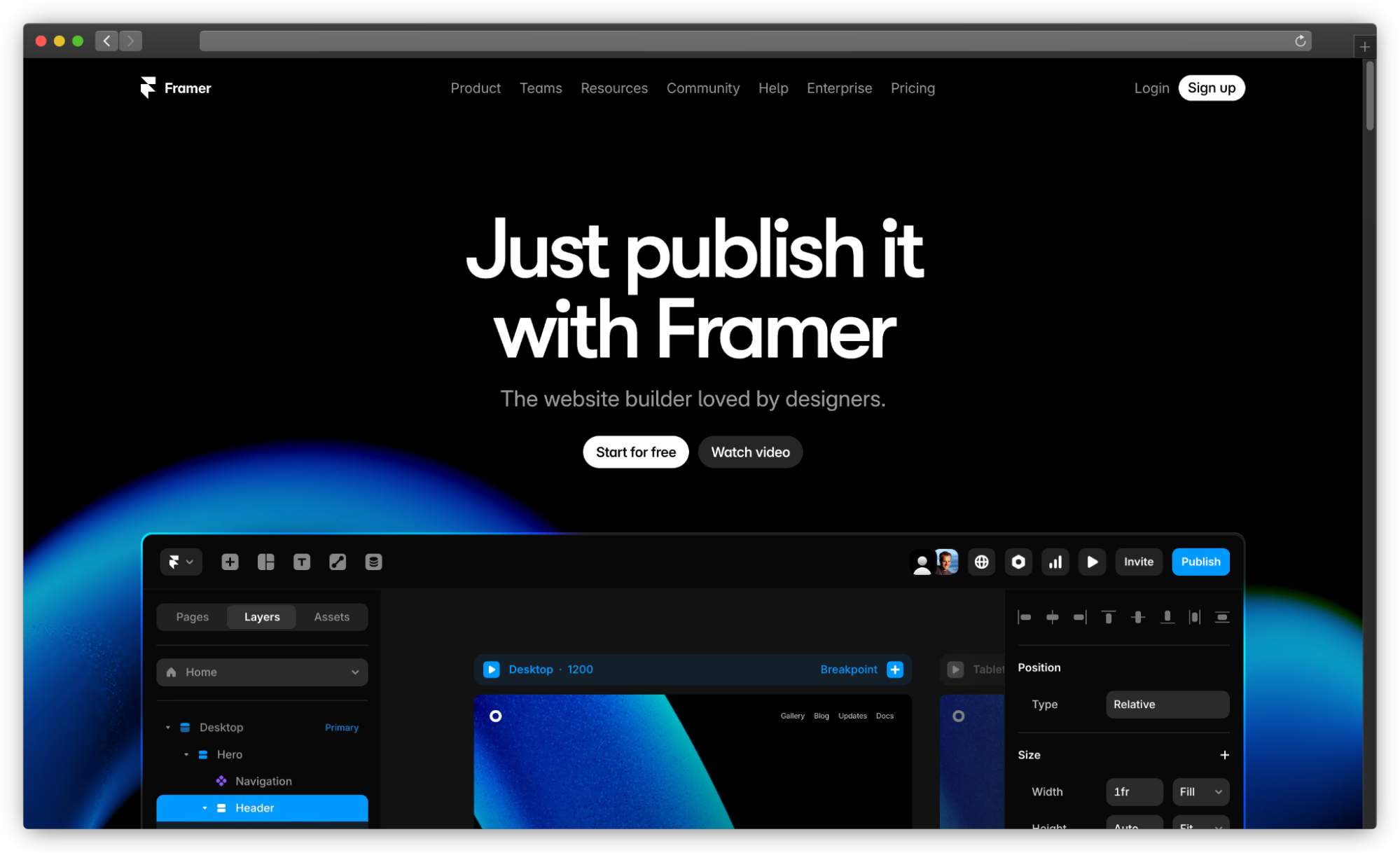The height and width of the screenshot is (853, 1400).
Task: Click the blue Publish button
Action: [x=1200, y=562]
